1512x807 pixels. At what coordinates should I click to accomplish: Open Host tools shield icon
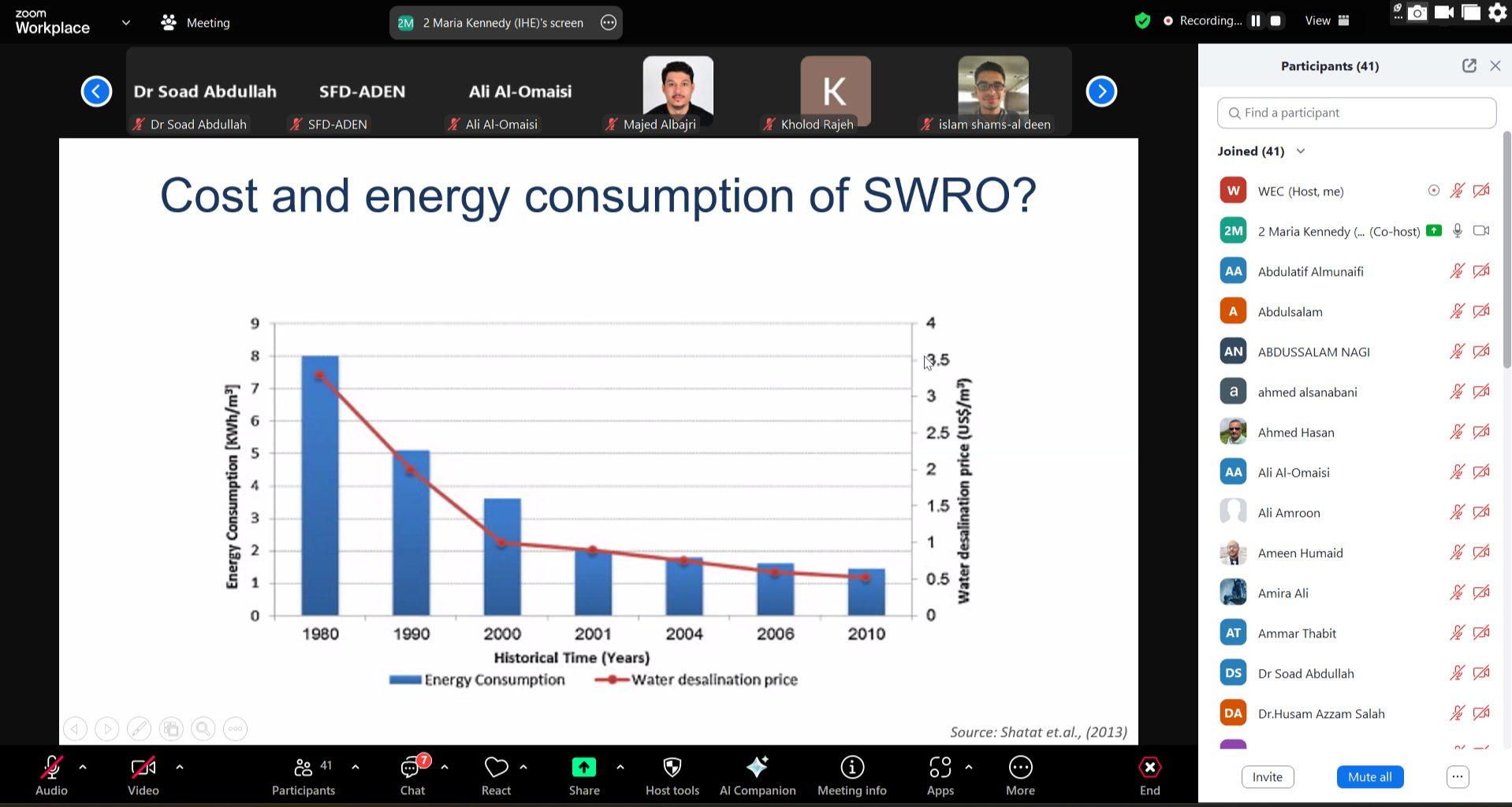point(672,768)
